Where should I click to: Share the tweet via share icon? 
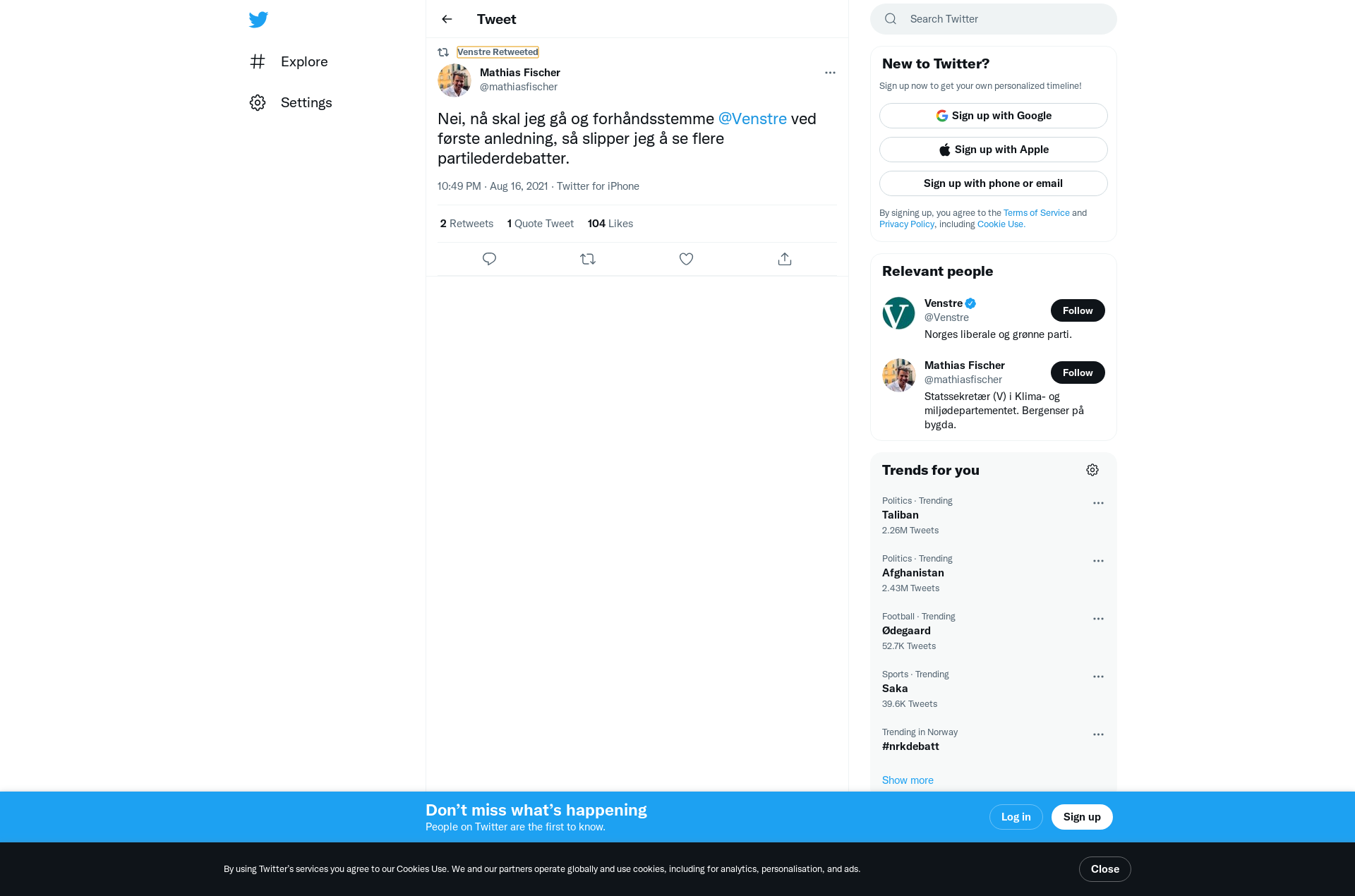[x=785, y=259]
